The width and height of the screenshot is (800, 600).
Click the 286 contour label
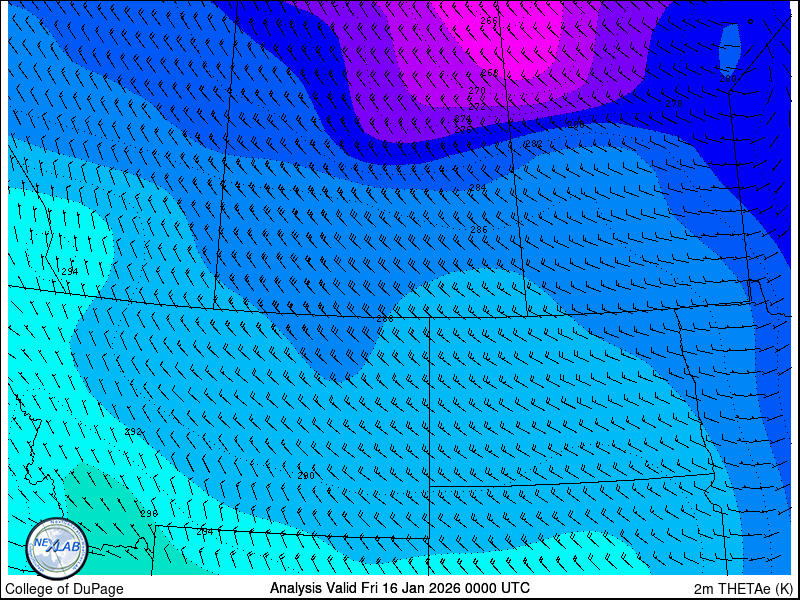479,230
